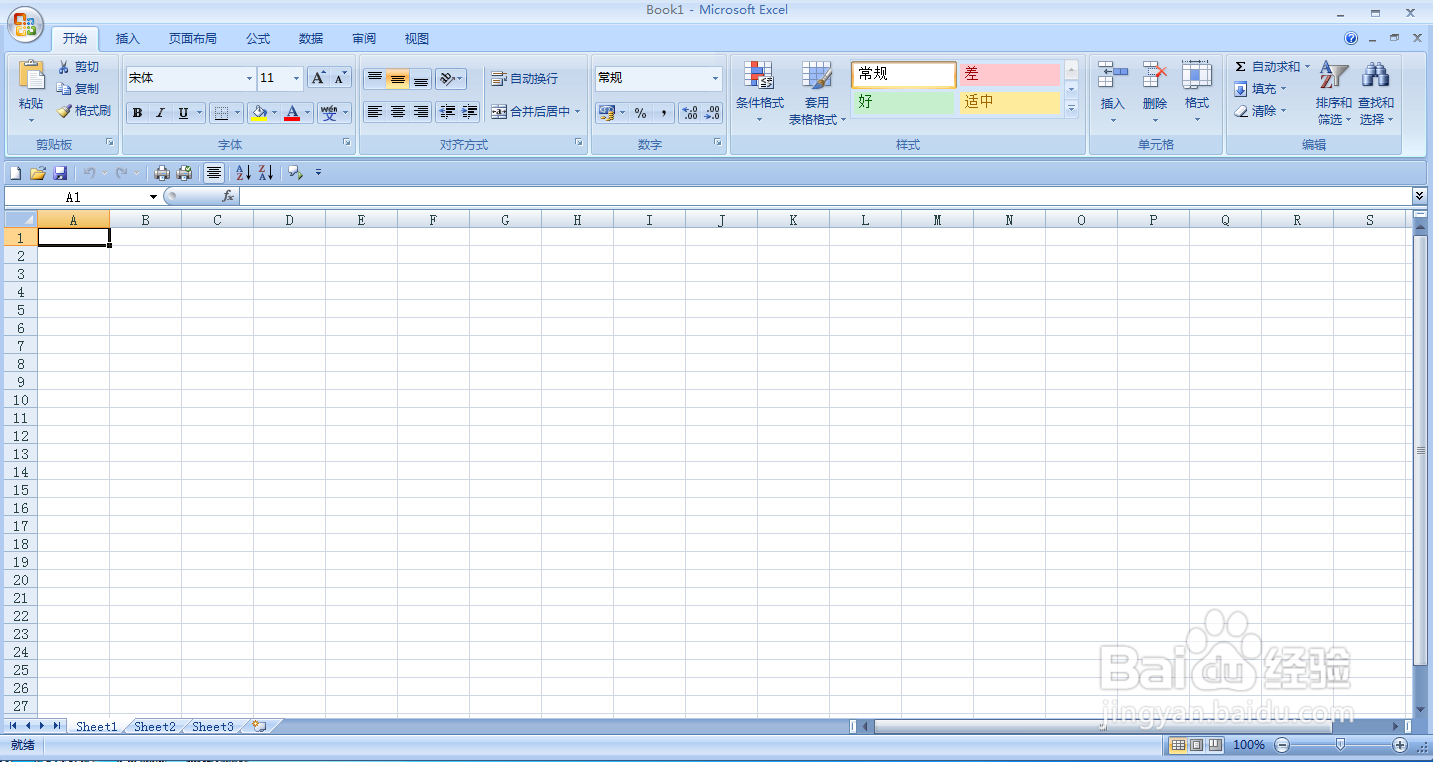This screenshot has height=762, width=1433.
Task: Click the increase decimal icon
Action: pyautogui.click(x=690, y=113)
